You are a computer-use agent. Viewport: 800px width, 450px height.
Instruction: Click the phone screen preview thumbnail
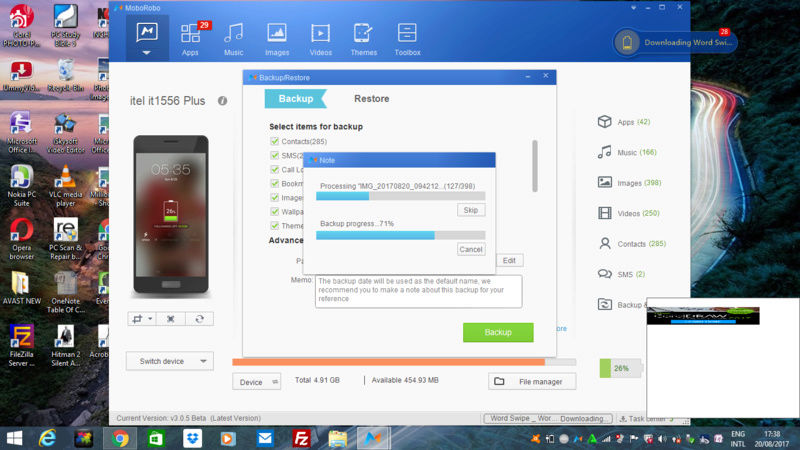(x=171, y=214)
